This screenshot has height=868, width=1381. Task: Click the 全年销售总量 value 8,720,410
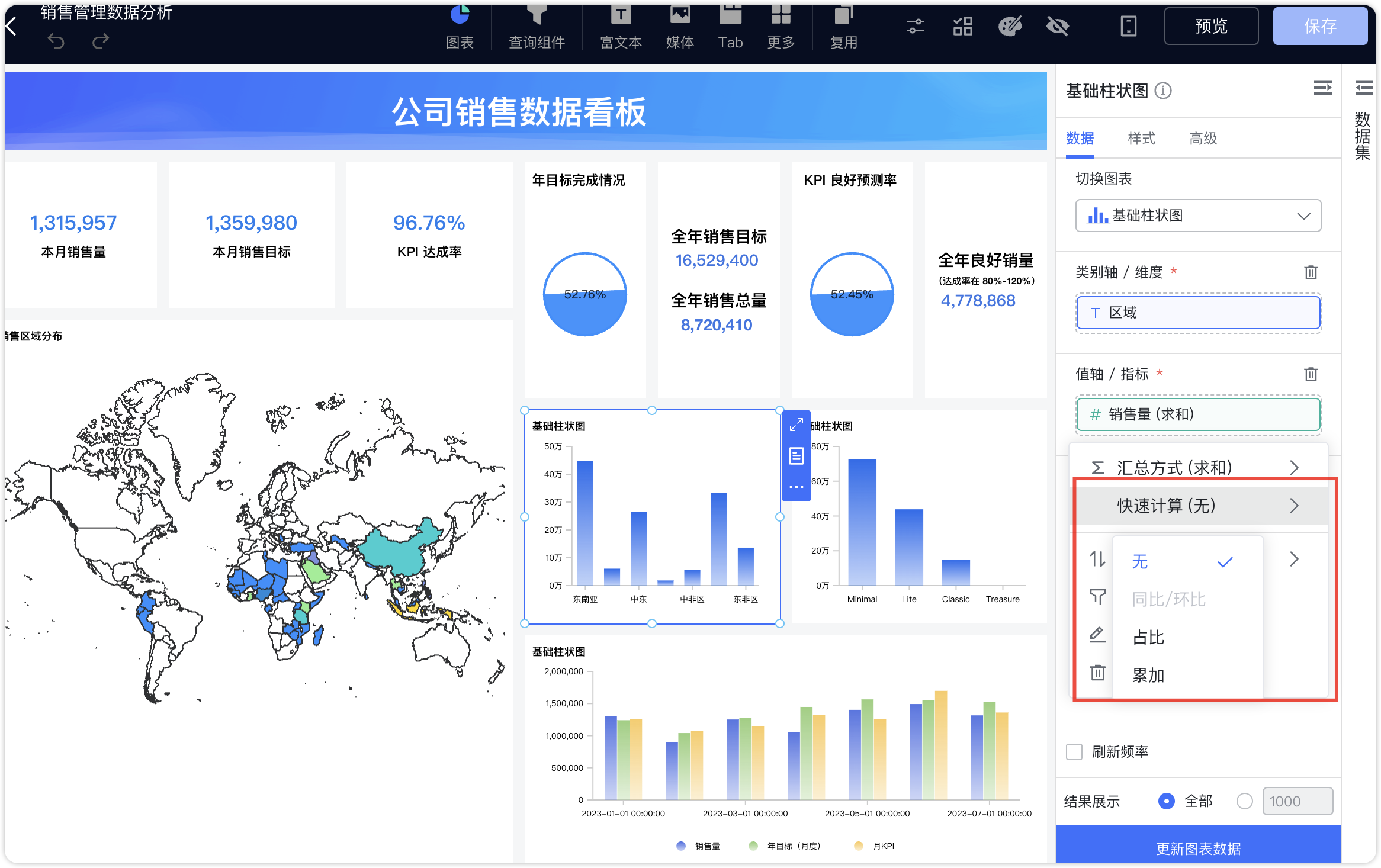(x=717, y=325)
